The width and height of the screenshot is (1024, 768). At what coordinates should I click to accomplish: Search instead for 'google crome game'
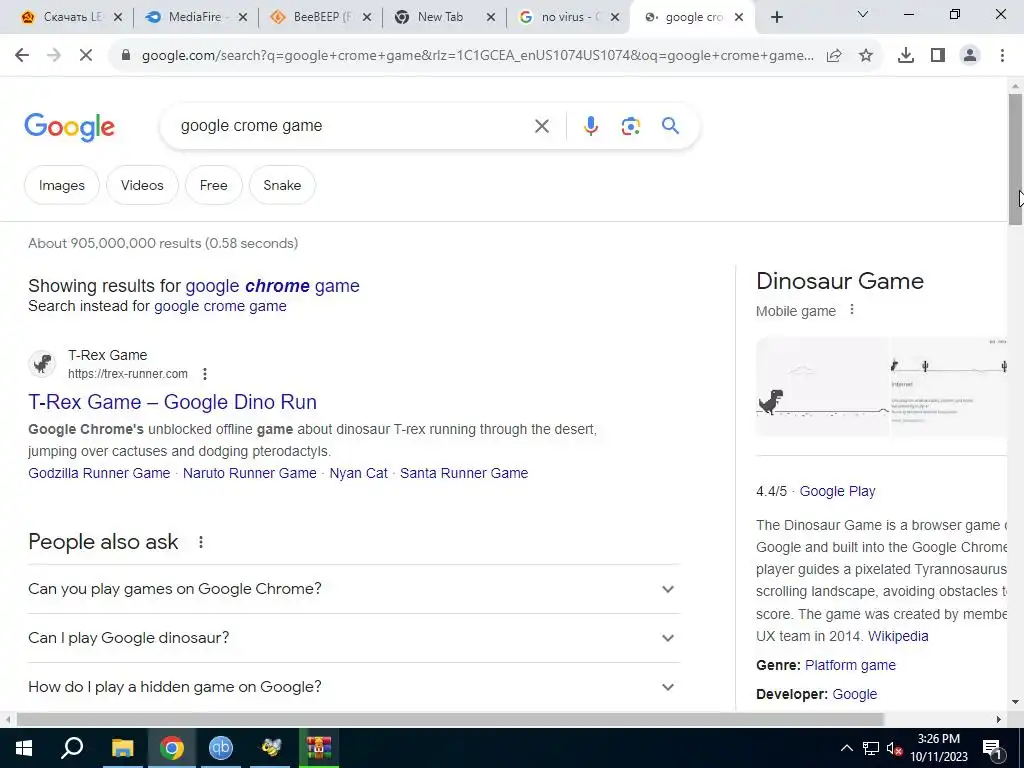[x=220, y=306]
